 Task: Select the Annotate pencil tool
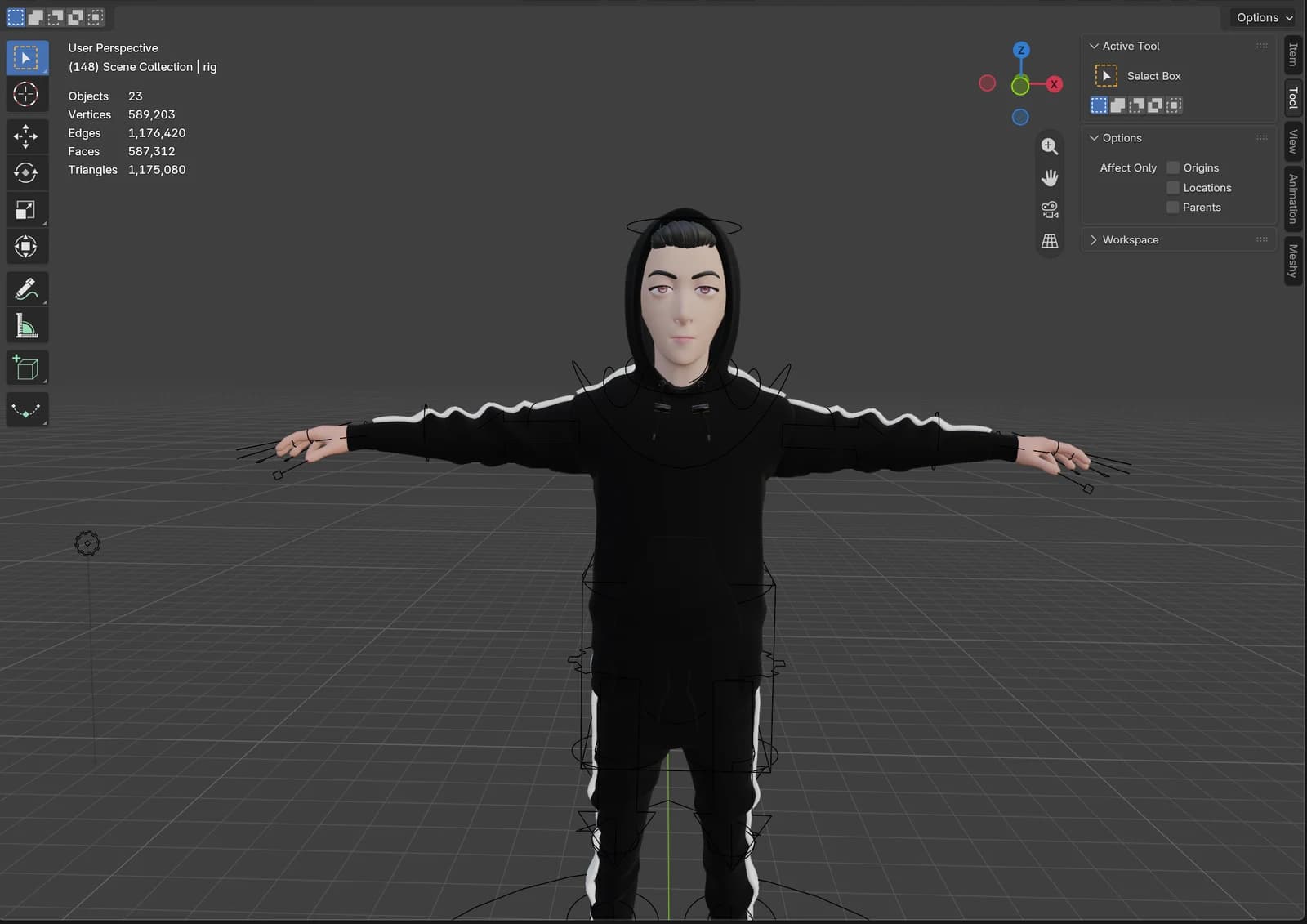point(26,288)
